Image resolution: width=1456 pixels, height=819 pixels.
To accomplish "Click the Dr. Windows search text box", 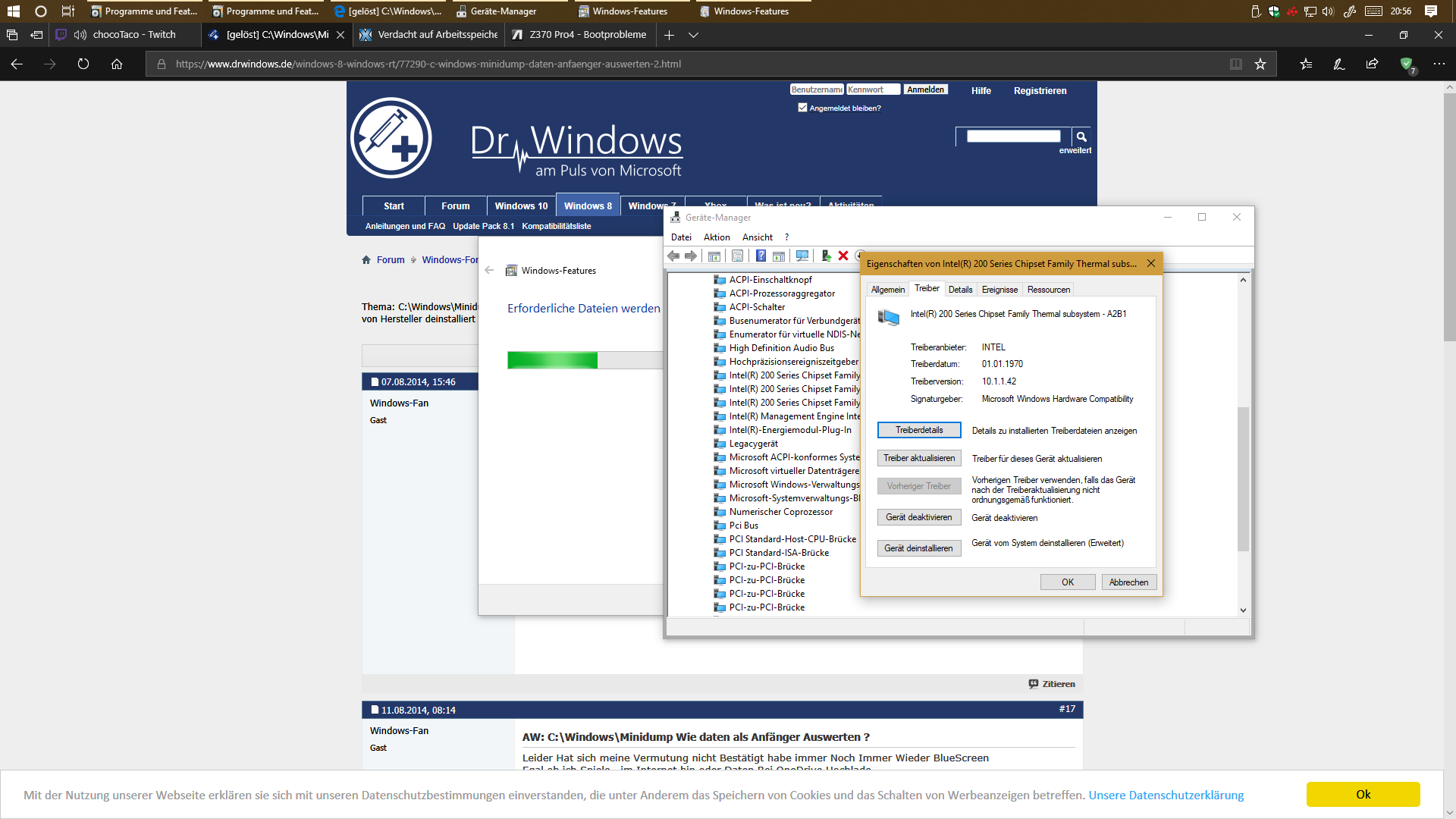I will tap(1013, 136).
